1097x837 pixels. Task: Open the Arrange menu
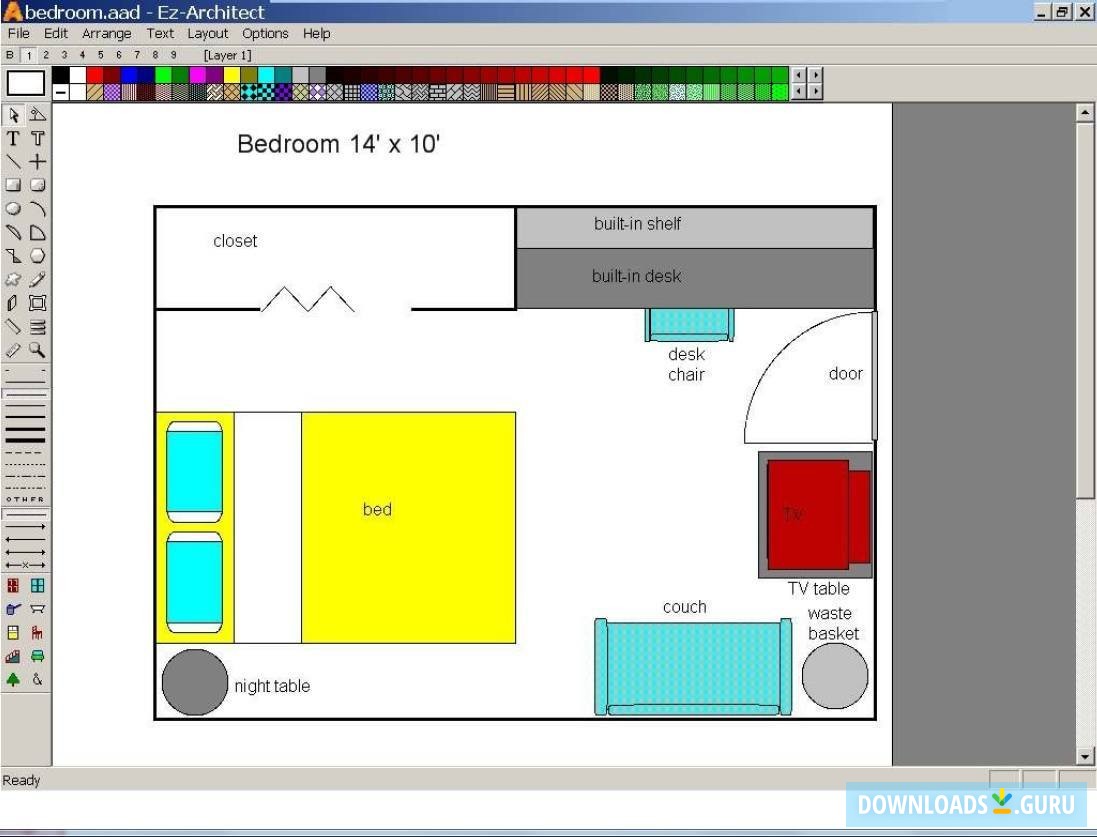[x=106, y=34]
